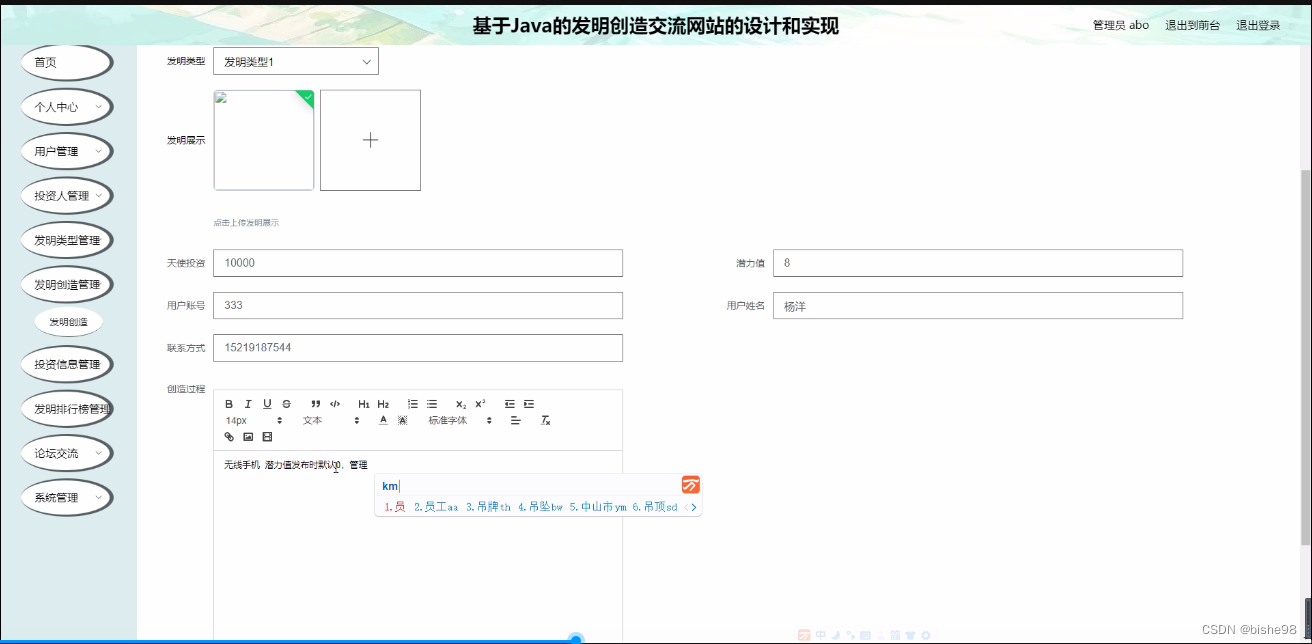Toggle superscript formatting
This screenshot has width=1312, height=644.
tap(479, 404)
